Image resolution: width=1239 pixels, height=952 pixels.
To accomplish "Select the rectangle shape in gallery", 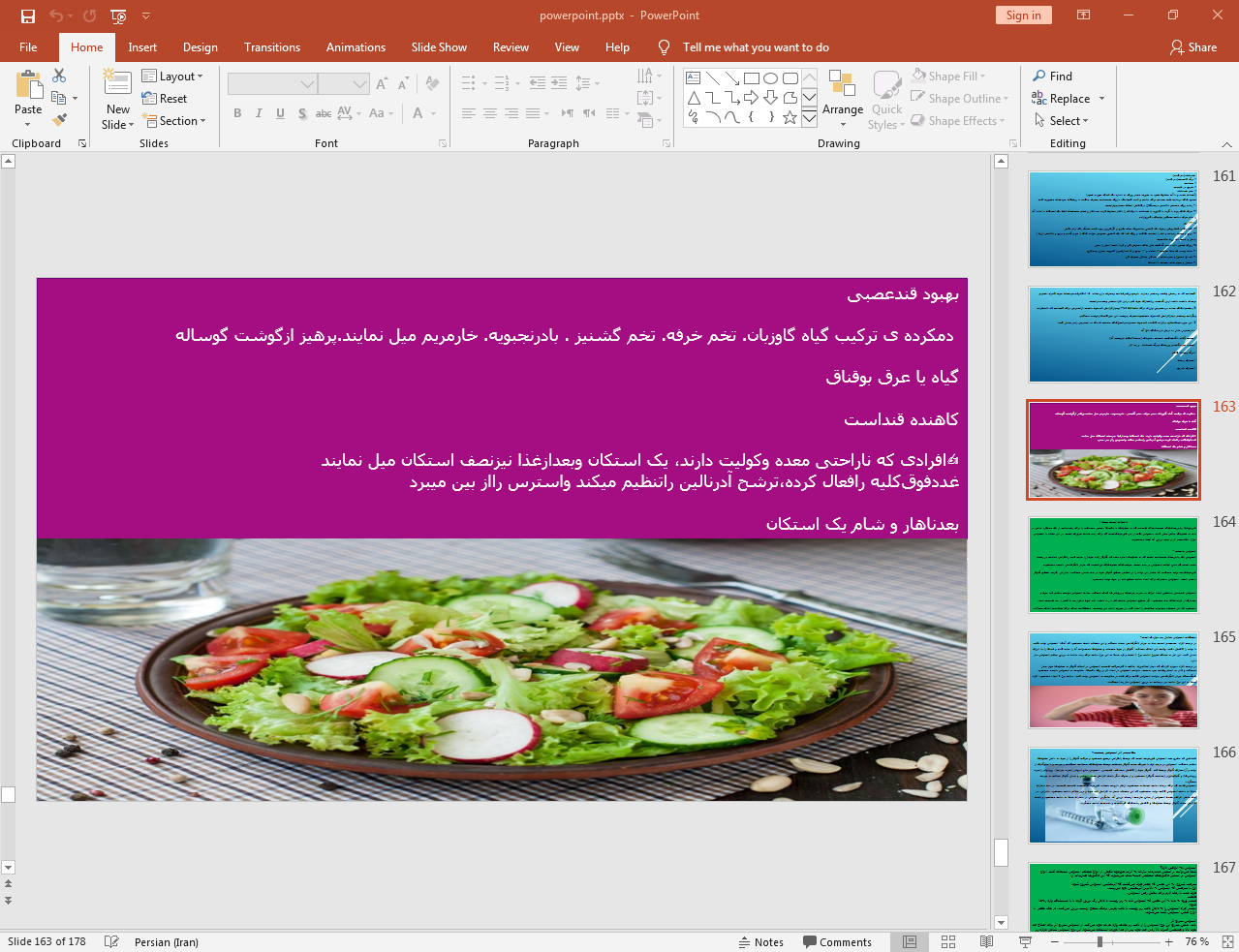I will (751, 78).
